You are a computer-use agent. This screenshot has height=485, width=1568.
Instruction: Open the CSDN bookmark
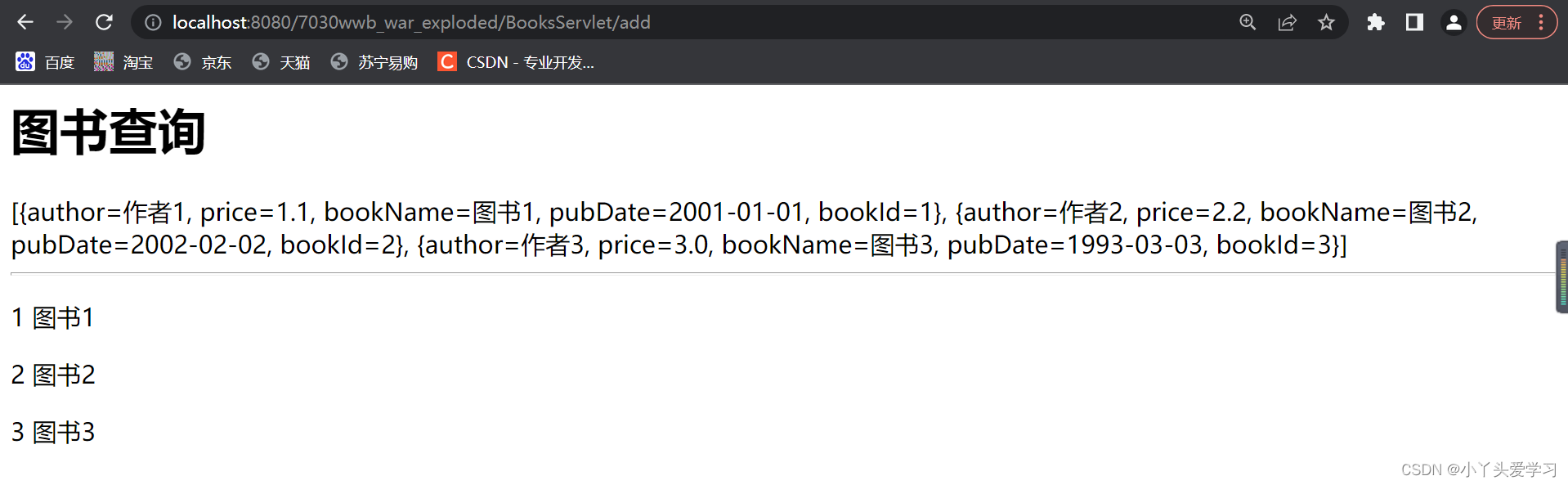[516, 62]
